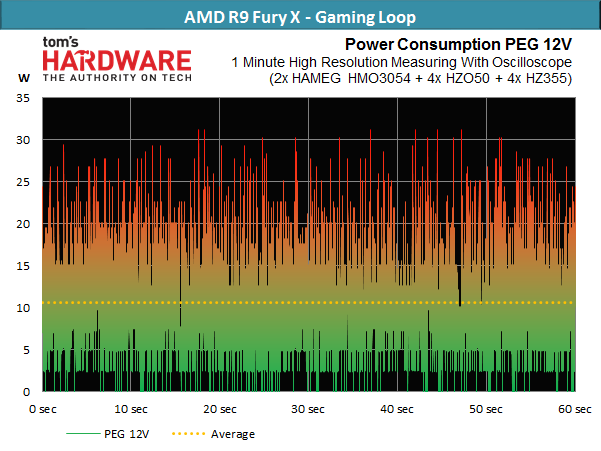Click the 40 sec x-axis label

[397, 409]
